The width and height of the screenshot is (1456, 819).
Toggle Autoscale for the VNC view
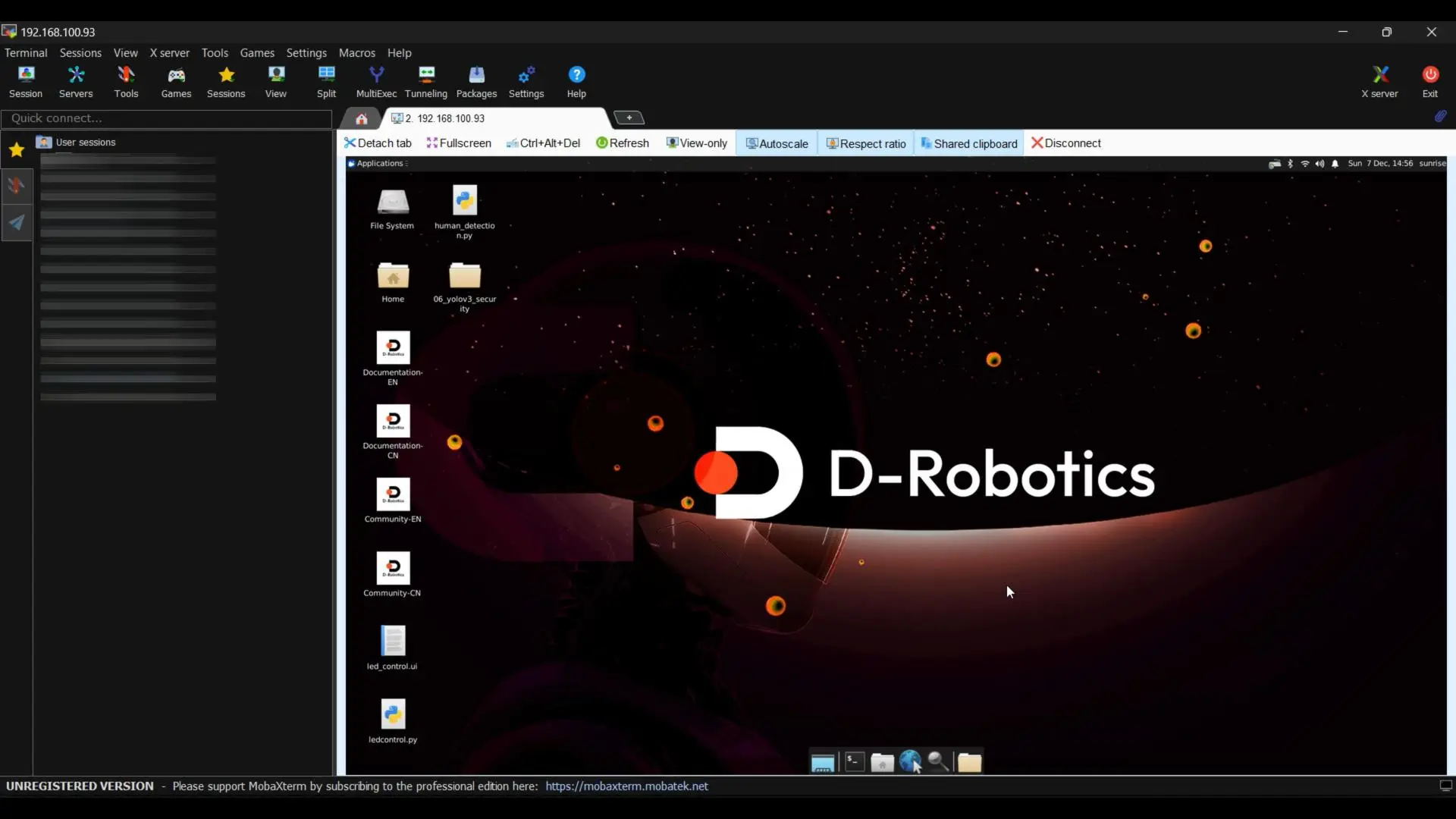pos(777,143)
